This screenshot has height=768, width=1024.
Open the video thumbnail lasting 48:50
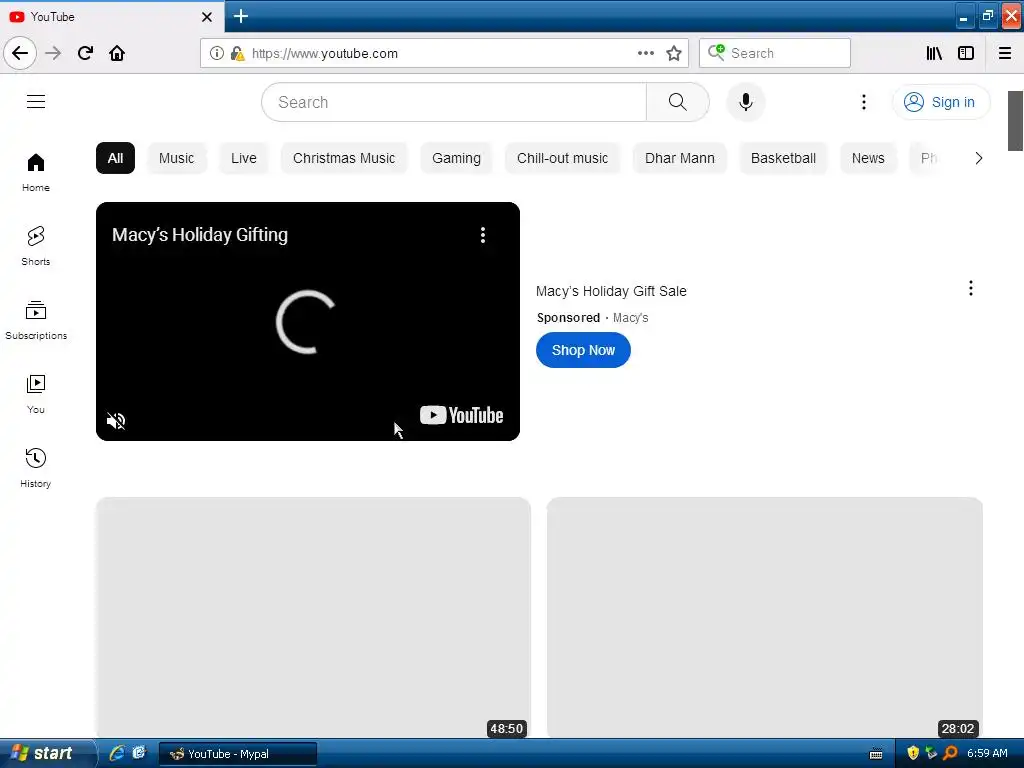pos(313,618)
